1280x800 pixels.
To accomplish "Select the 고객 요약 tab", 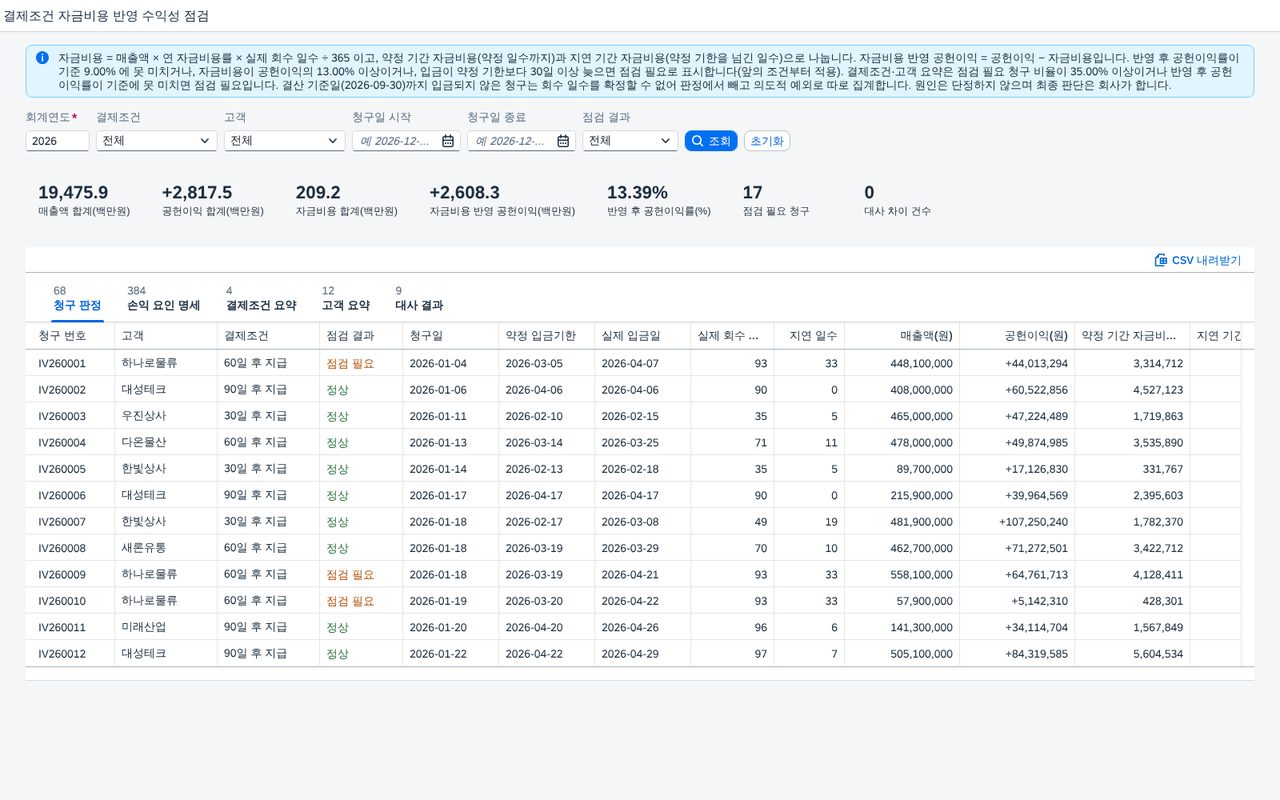I will coord(346,299).
